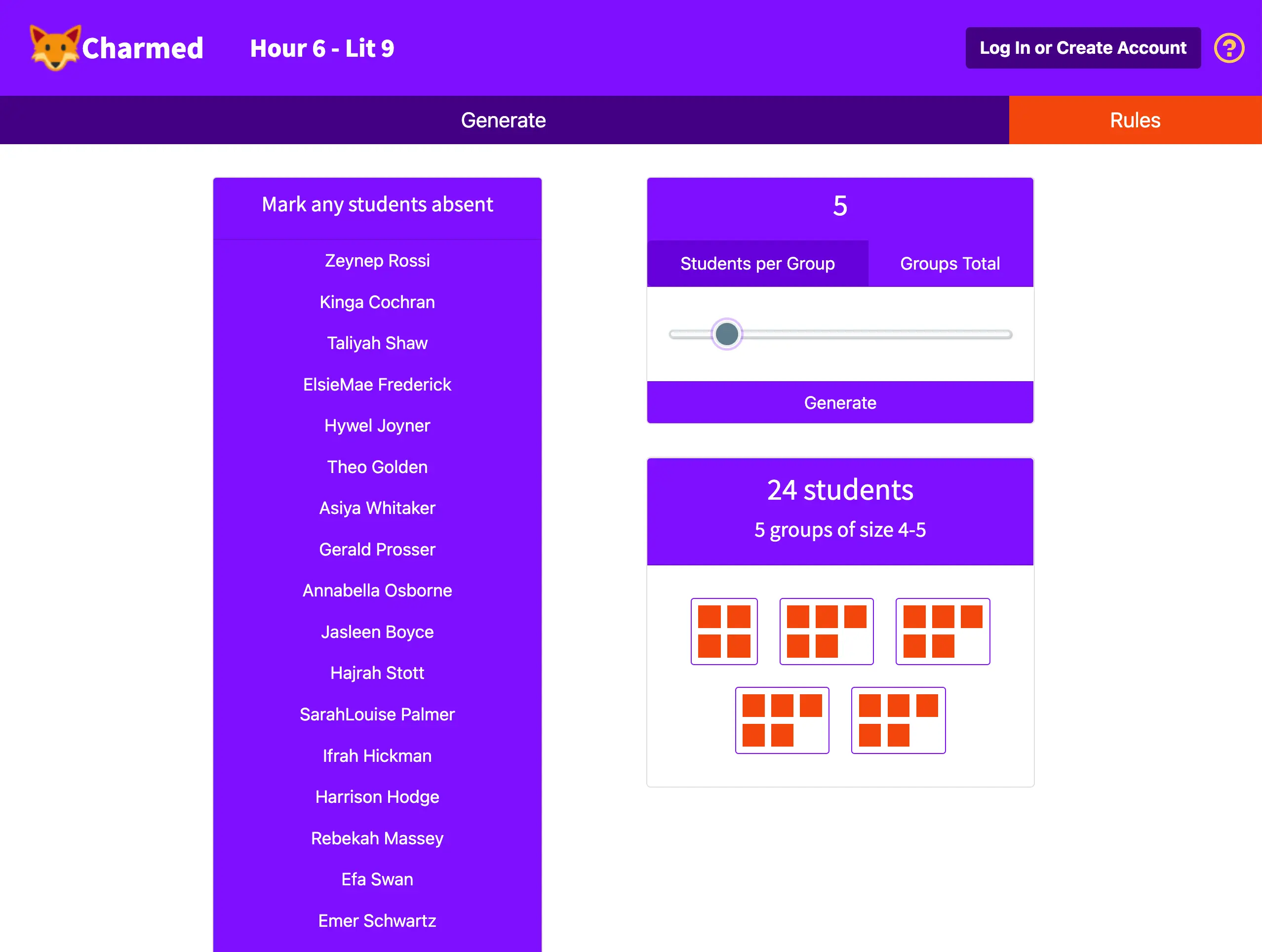Select the Generate navigation tab

click(x=503, y=120)
